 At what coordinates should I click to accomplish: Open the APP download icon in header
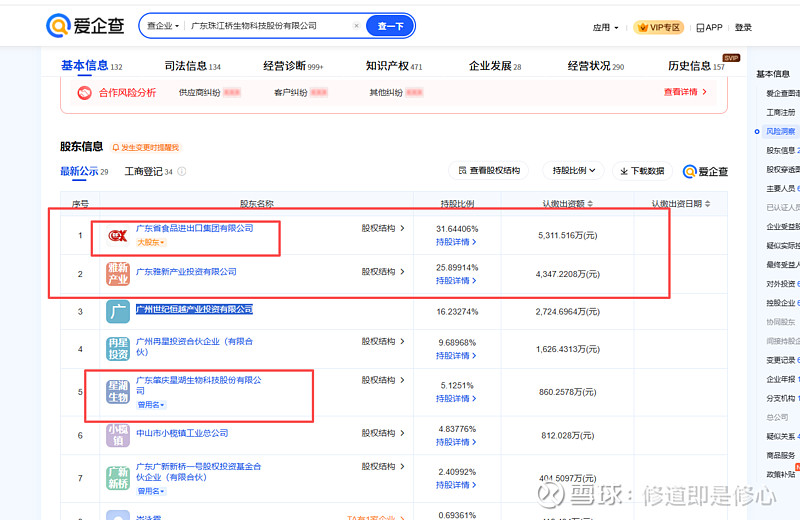click(709, 27)
